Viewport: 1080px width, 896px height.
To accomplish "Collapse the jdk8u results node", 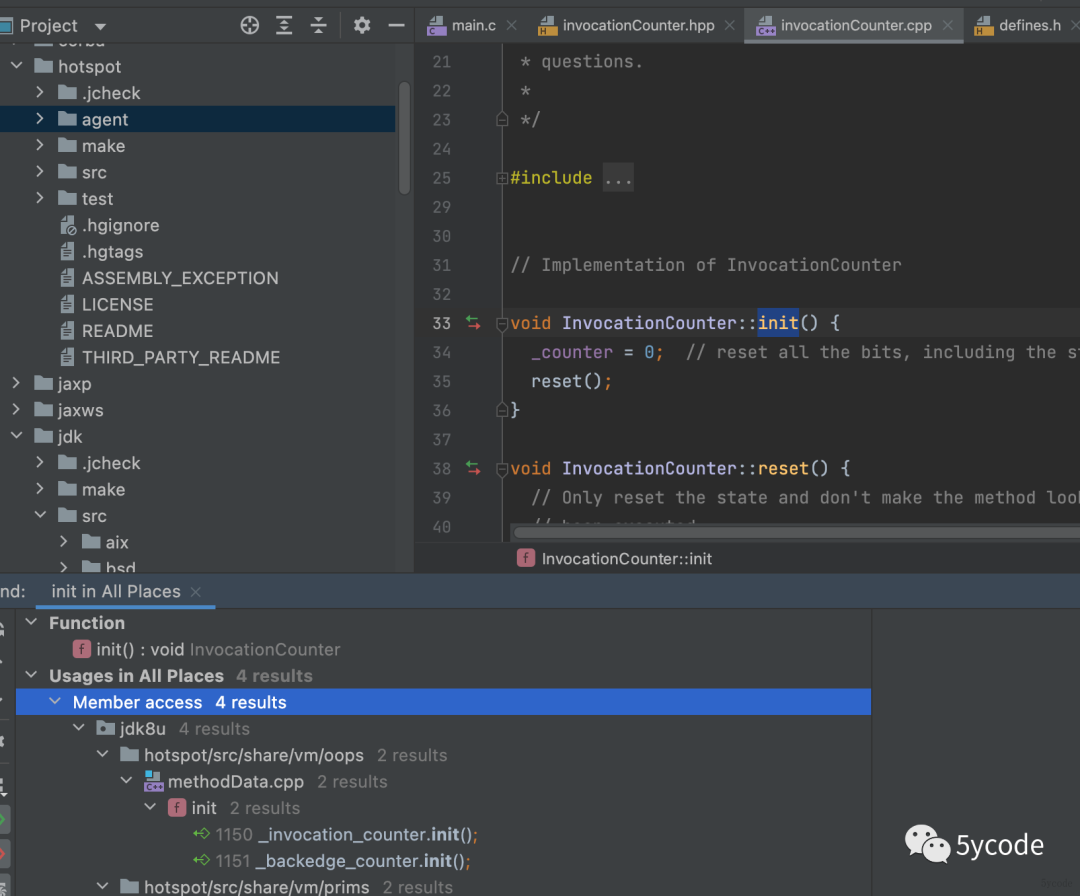I will coord(79,728).
